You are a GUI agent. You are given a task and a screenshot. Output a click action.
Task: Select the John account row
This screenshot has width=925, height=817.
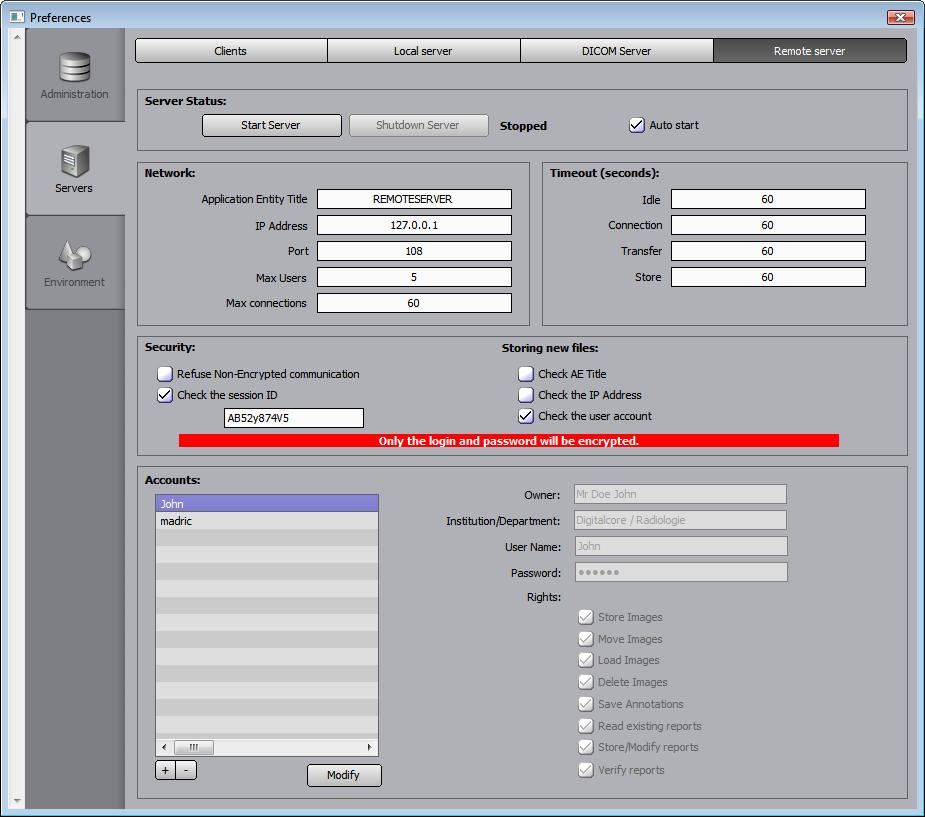click(x=267, y=503)
